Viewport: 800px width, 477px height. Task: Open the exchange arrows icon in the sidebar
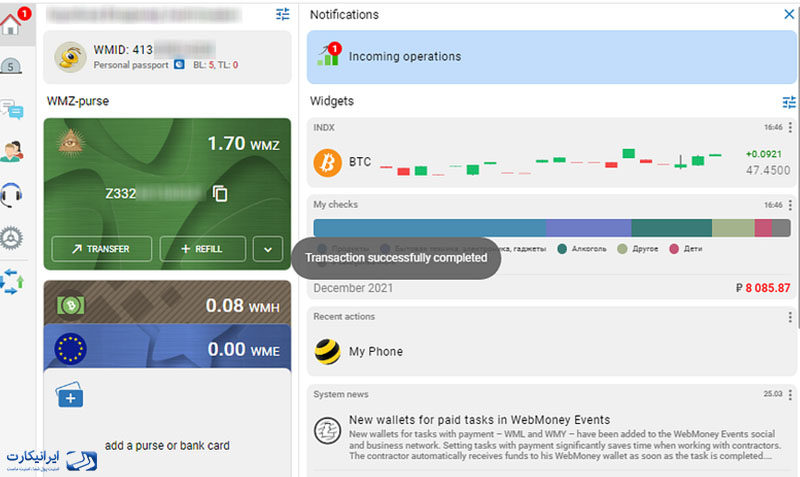12,282
